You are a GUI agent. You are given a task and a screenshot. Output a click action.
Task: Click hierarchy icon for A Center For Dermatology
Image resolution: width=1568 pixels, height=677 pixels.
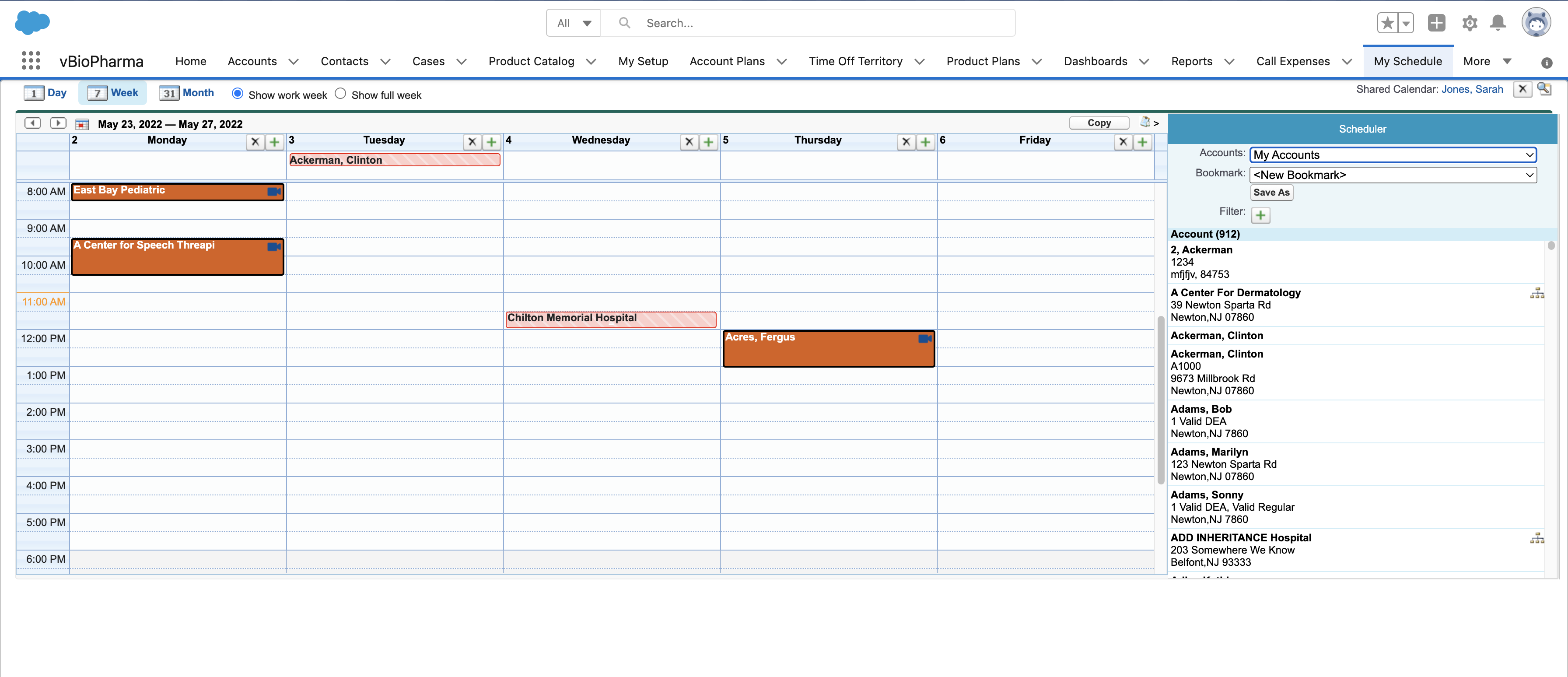[1537, 294]
